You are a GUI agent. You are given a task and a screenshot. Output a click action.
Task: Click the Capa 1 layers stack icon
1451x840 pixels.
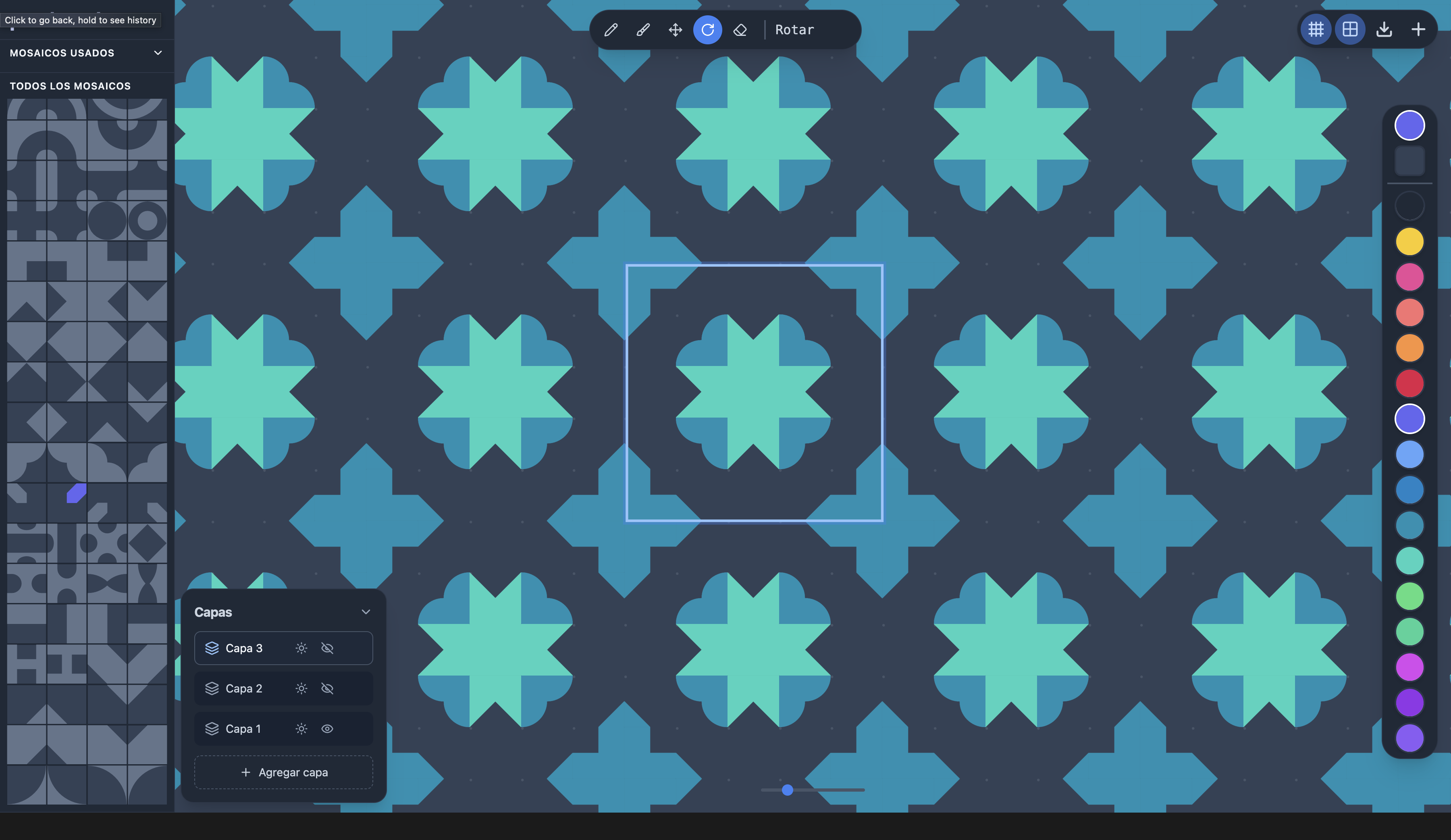coord(212,729)
